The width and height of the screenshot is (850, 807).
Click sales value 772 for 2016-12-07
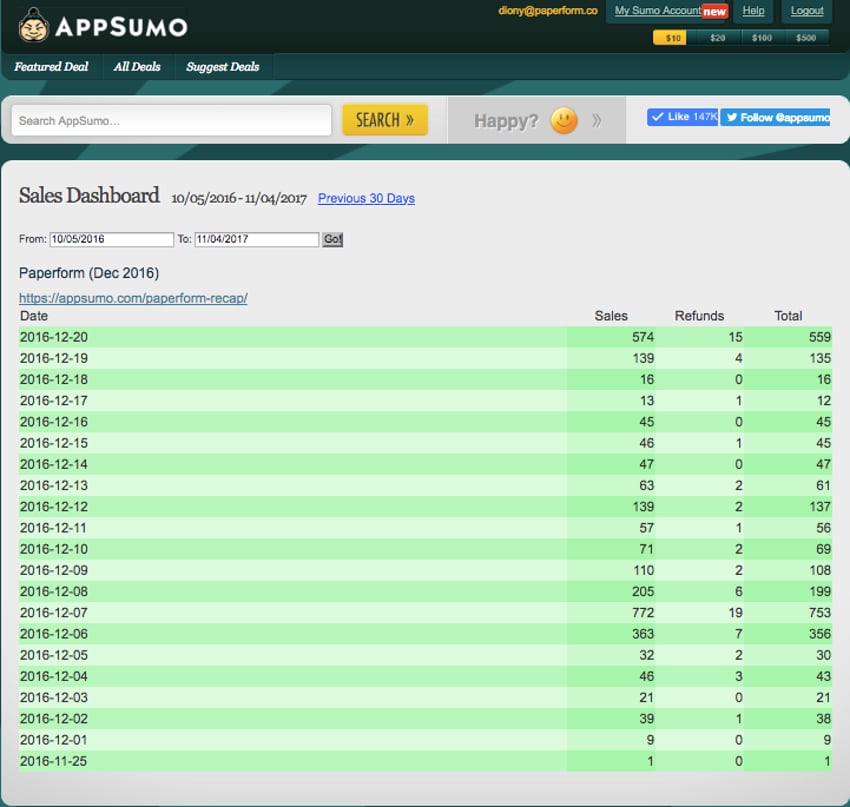pos(643,612)
